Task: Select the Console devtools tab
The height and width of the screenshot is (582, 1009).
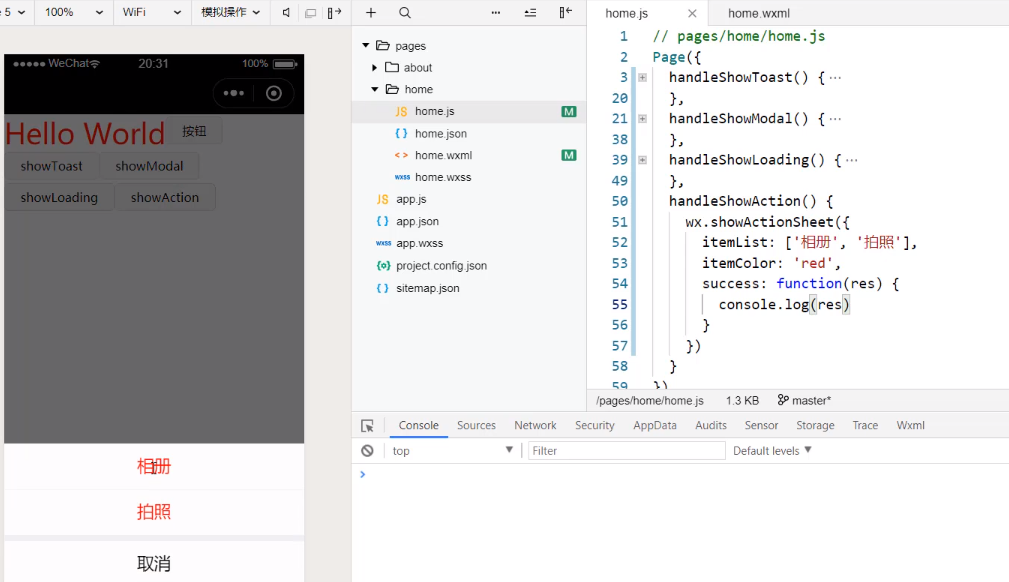Action: (x=418, y=426)
